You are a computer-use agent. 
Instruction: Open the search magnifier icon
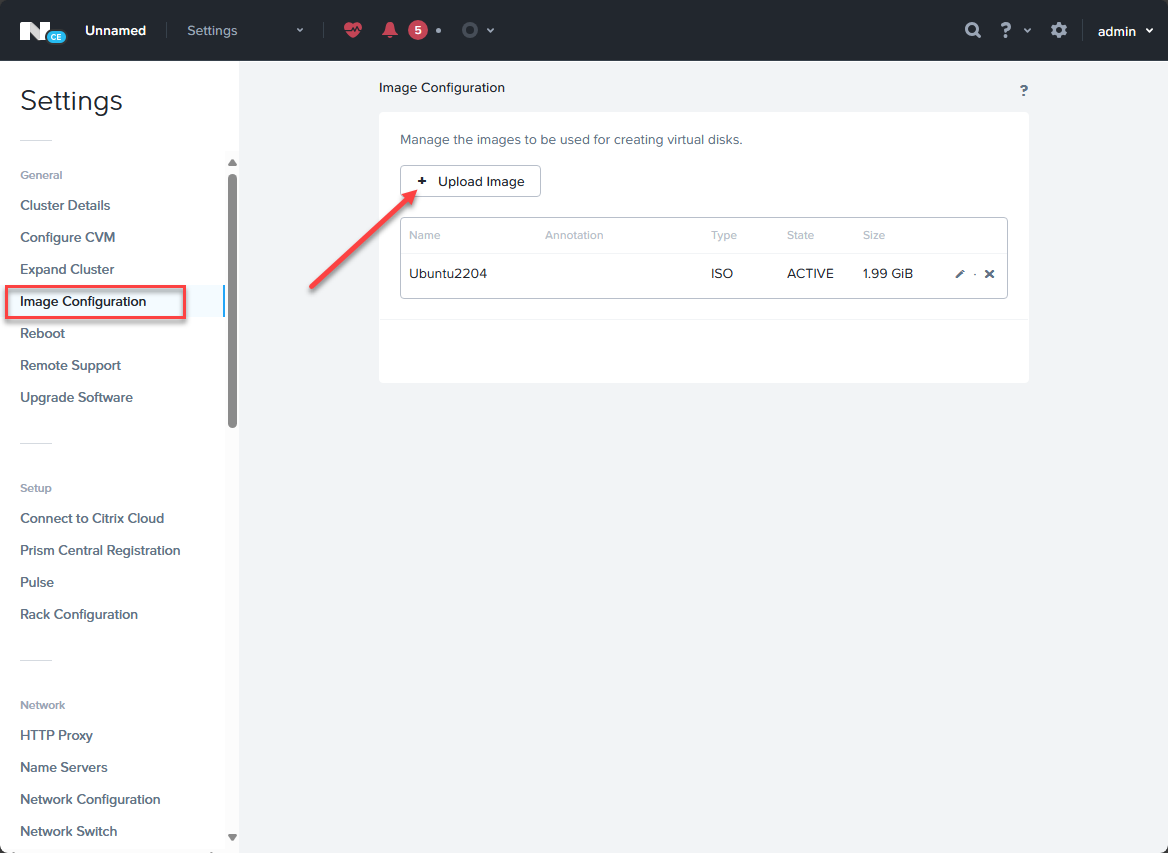pos(972,31)
